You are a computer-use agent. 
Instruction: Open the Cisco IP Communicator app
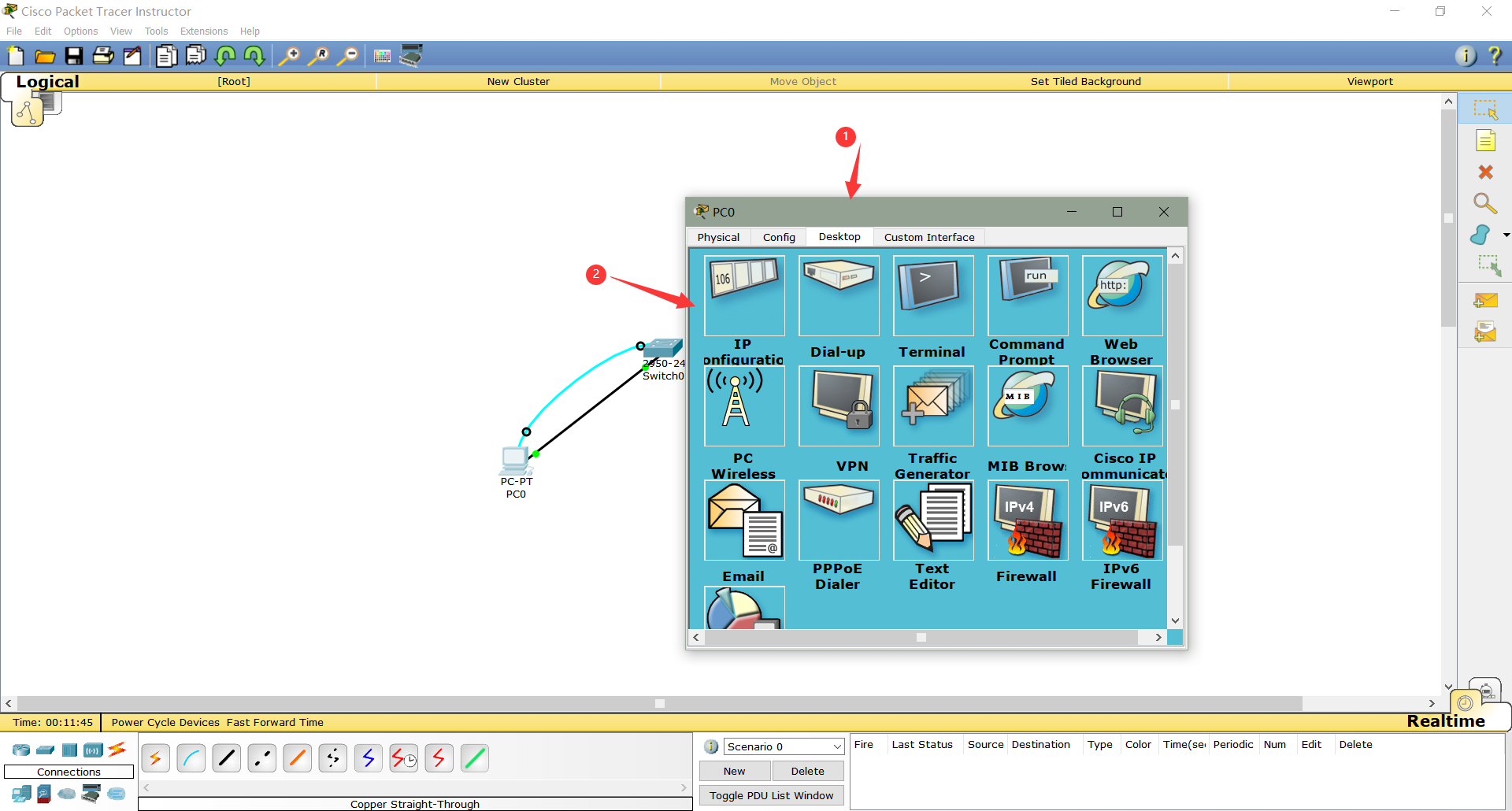point(1122,406)
